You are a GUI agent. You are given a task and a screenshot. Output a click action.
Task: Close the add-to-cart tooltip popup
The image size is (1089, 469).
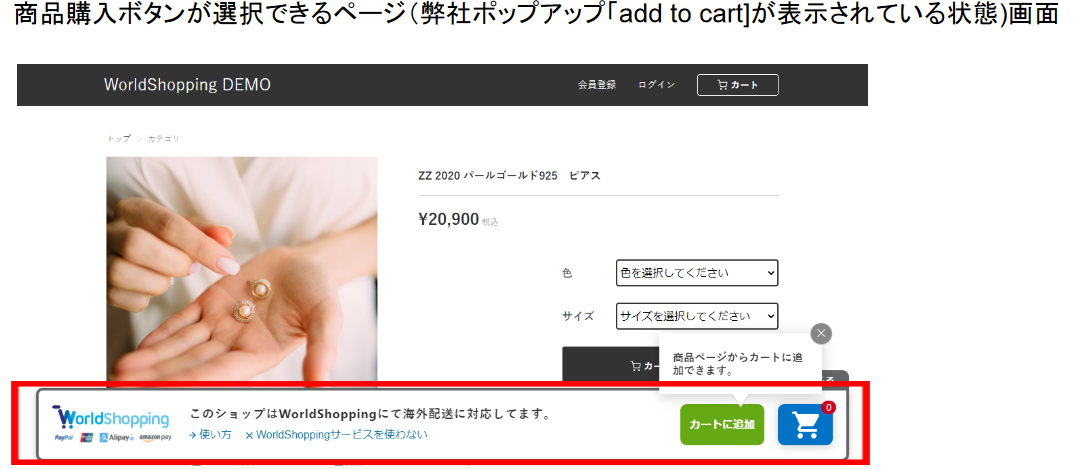[x=821, y=334]
